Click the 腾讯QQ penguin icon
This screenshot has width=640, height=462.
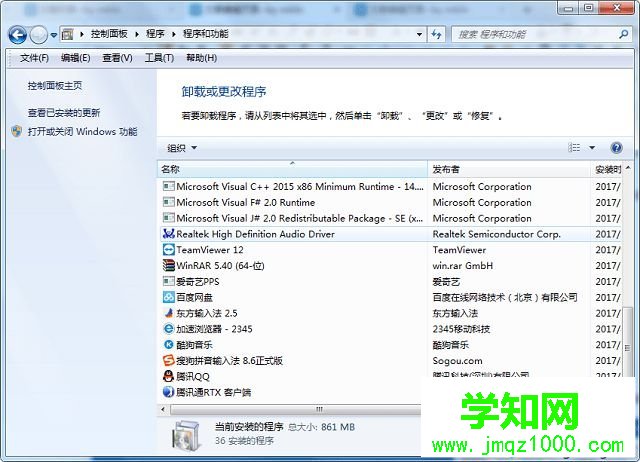click(169, 376)
